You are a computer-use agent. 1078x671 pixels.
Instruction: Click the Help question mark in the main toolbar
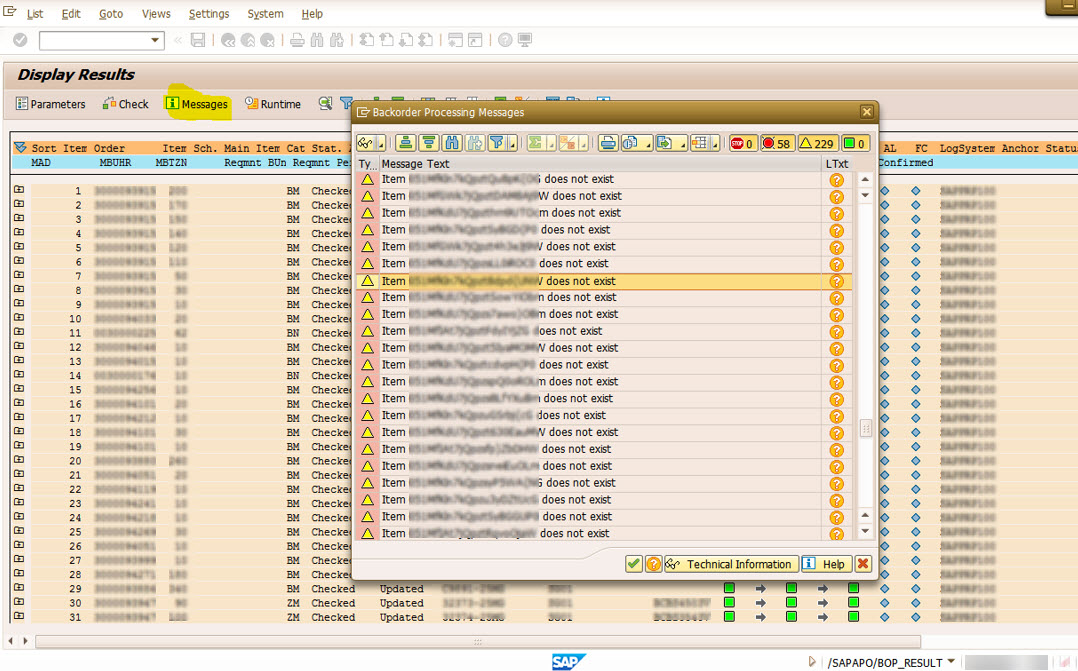(x=505, y=40)
